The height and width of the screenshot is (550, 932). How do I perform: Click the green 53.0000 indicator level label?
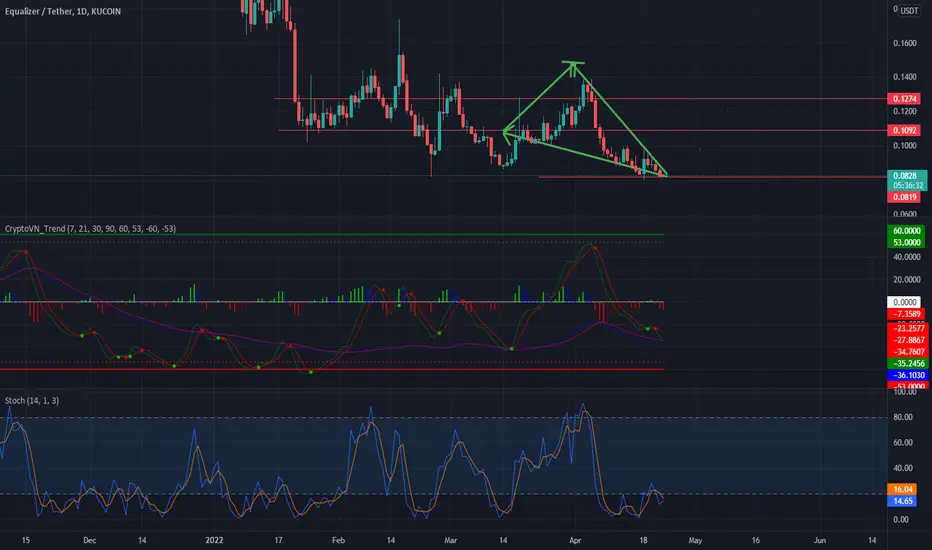906,243
